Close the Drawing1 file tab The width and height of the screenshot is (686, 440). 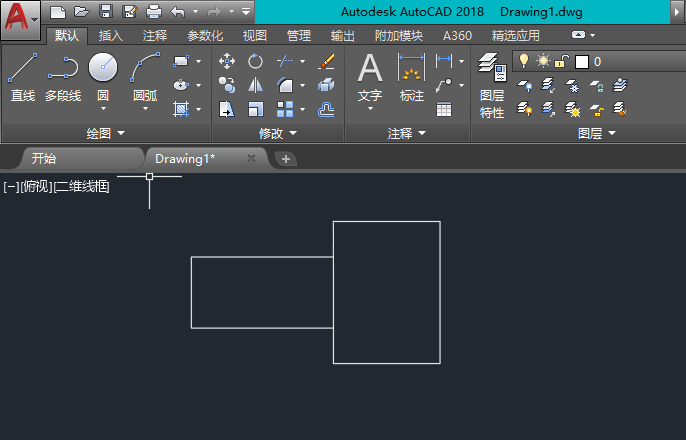coord(251,158)
